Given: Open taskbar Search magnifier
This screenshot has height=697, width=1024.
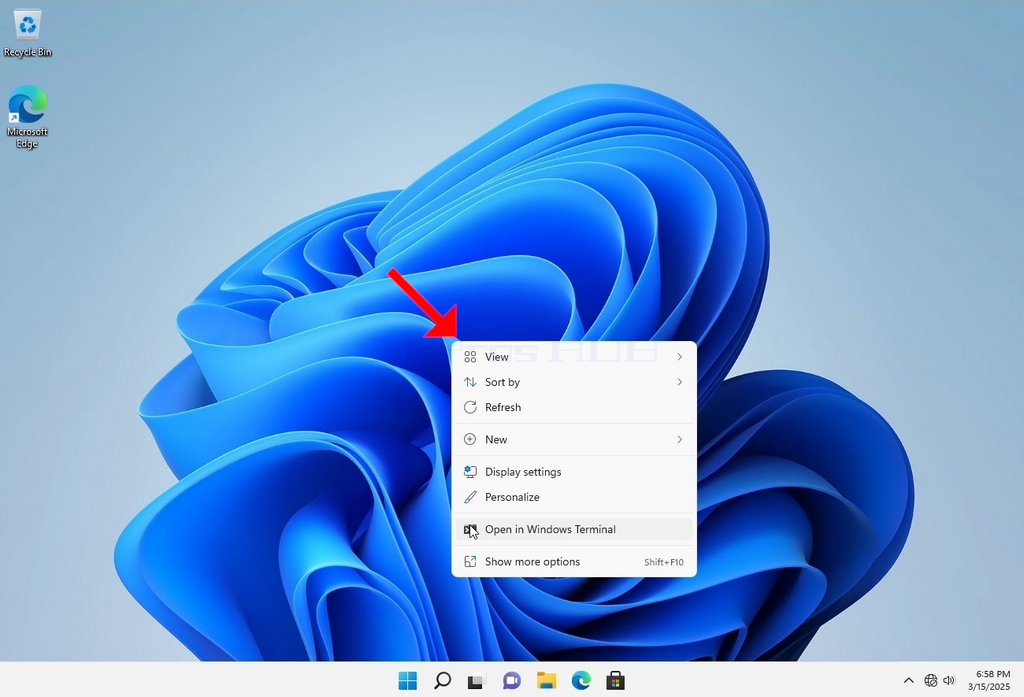Looking at the screenshot, I should (x=442, y=681).
